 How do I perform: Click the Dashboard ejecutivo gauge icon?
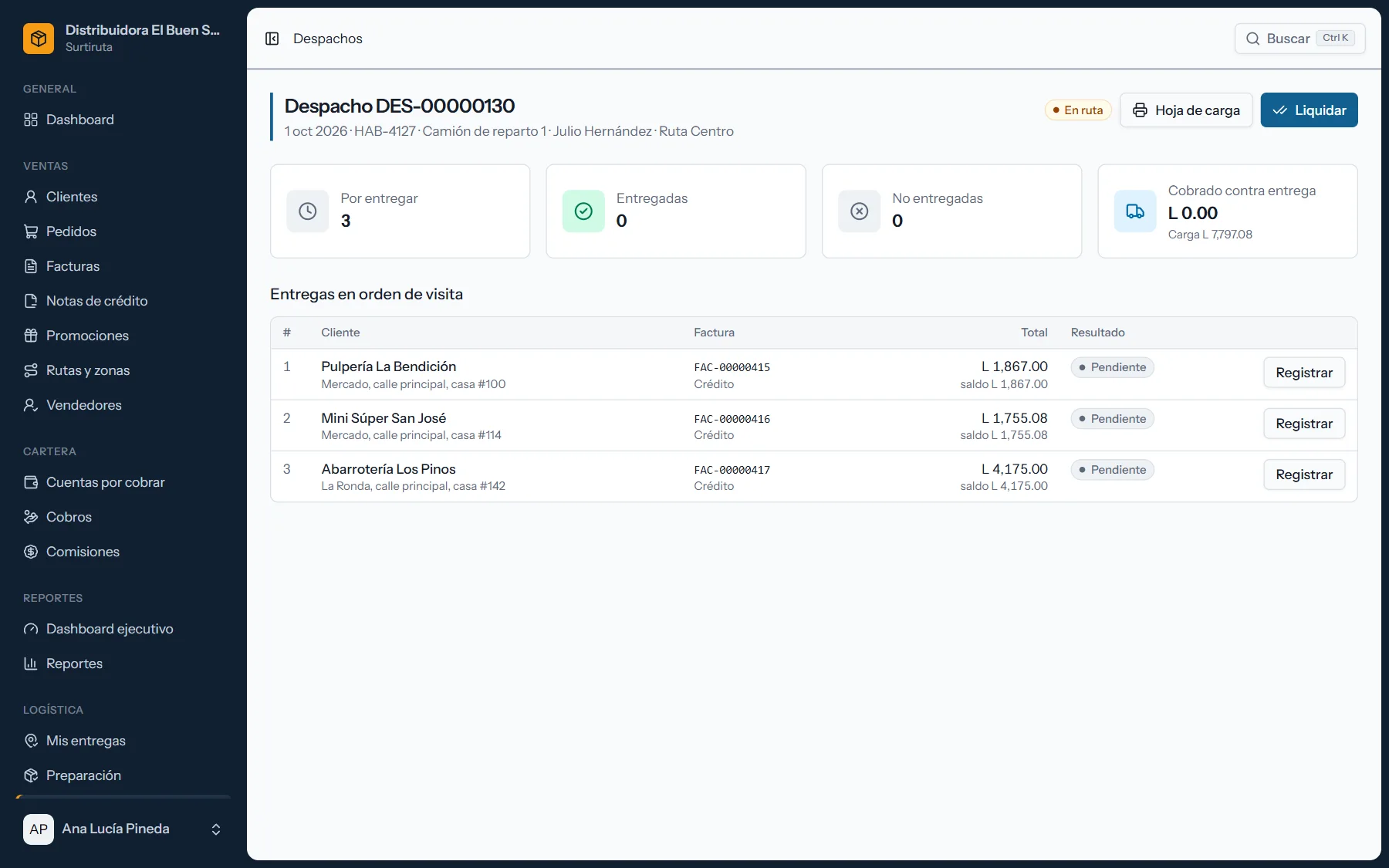pyautogui.click(x=31, y=629)
